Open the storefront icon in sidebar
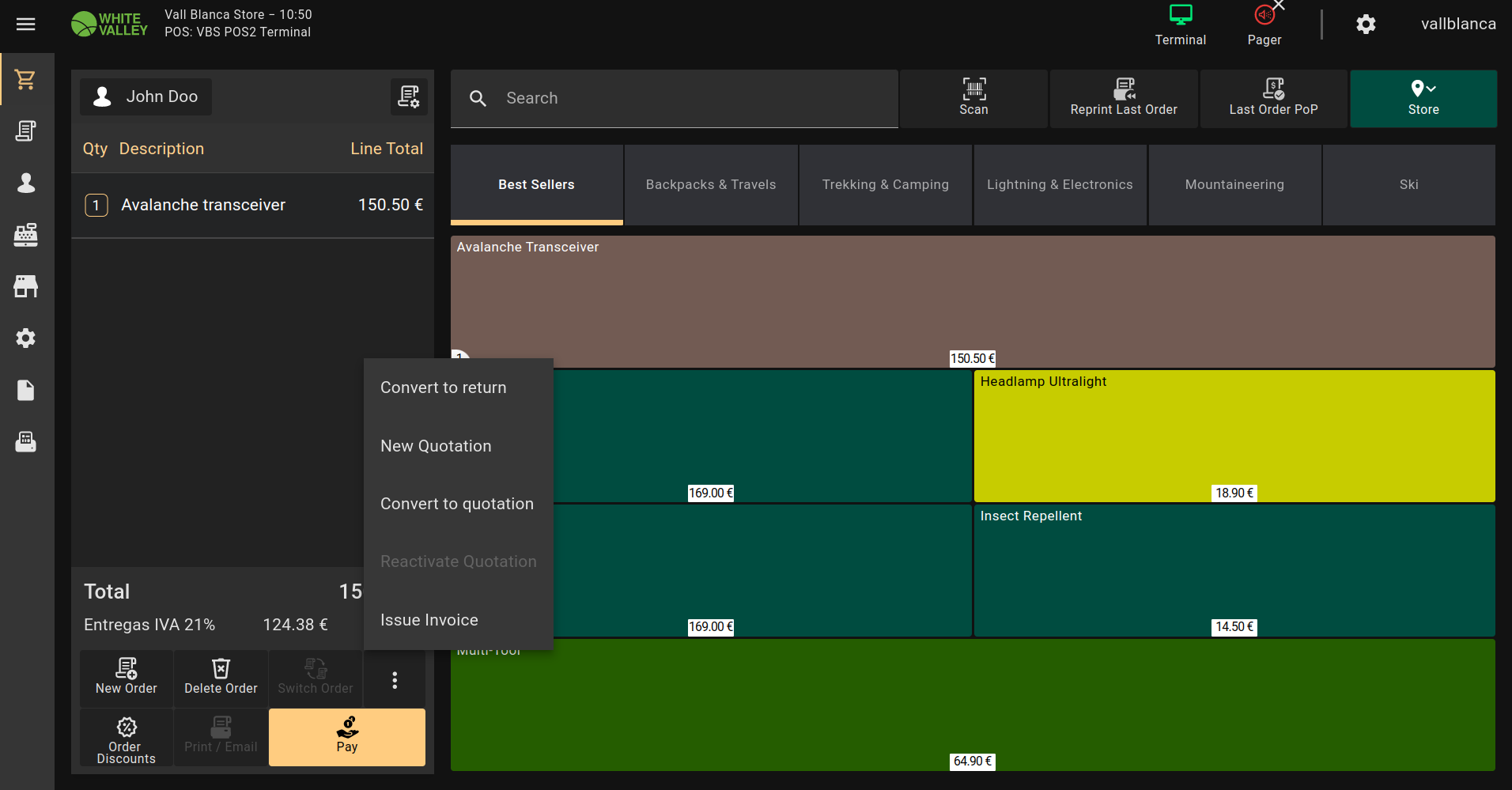Viewport: 1512px width, 790px height. click(x=26, y=286)
